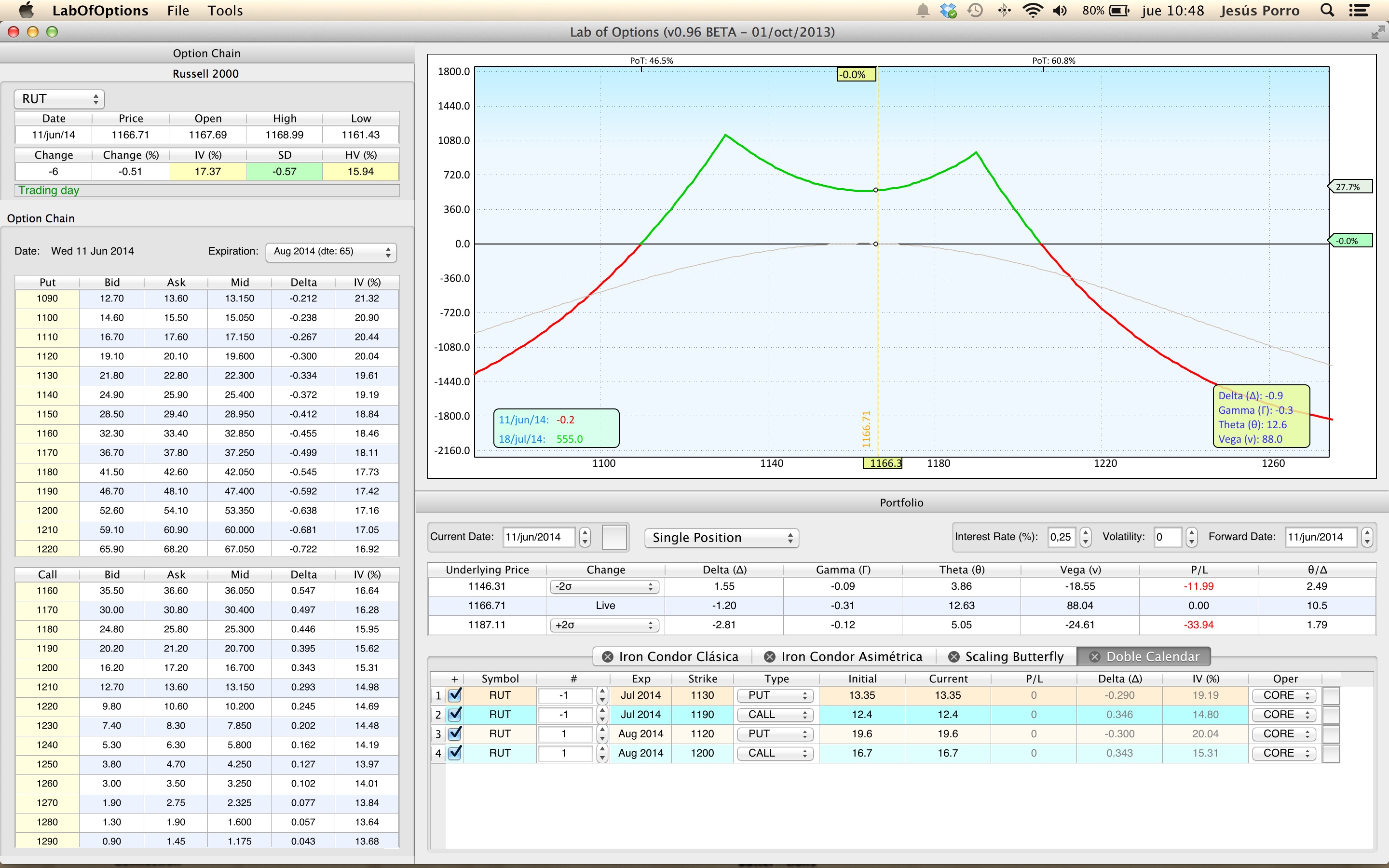Click the Wi-Fi status icon
1389x868 pixels.
(x=1033, y=10)
